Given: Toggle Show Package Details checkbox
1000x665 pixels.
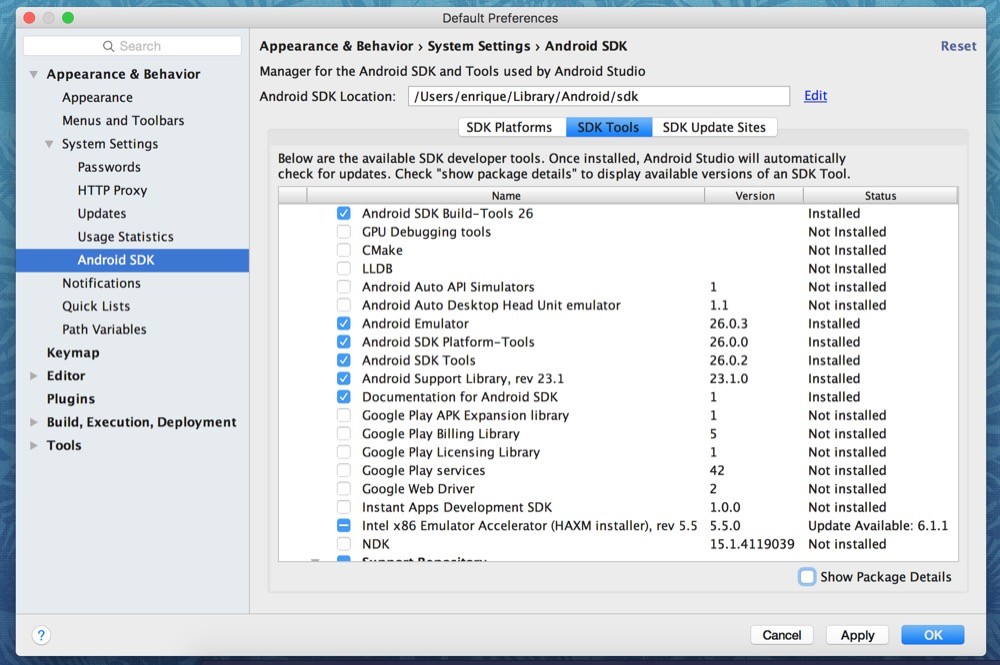Looking at the screenshot, I should [x=807, y=576].
